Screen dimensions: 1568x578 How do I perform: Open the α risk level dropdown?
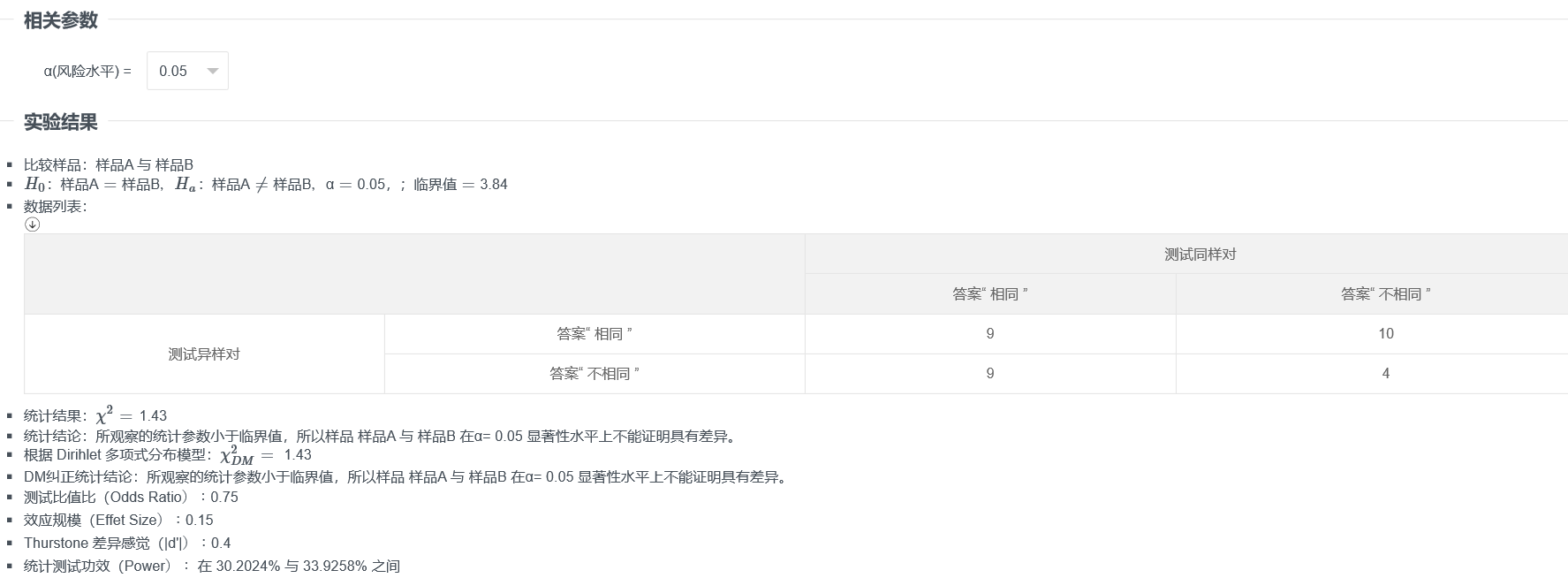186,71
